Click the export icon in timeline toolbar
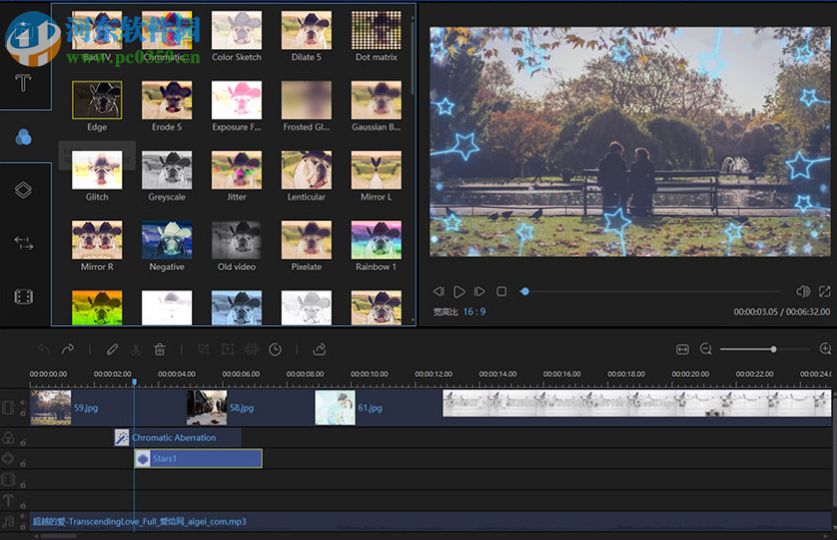 pyautogui.click(x=319, y=349)
